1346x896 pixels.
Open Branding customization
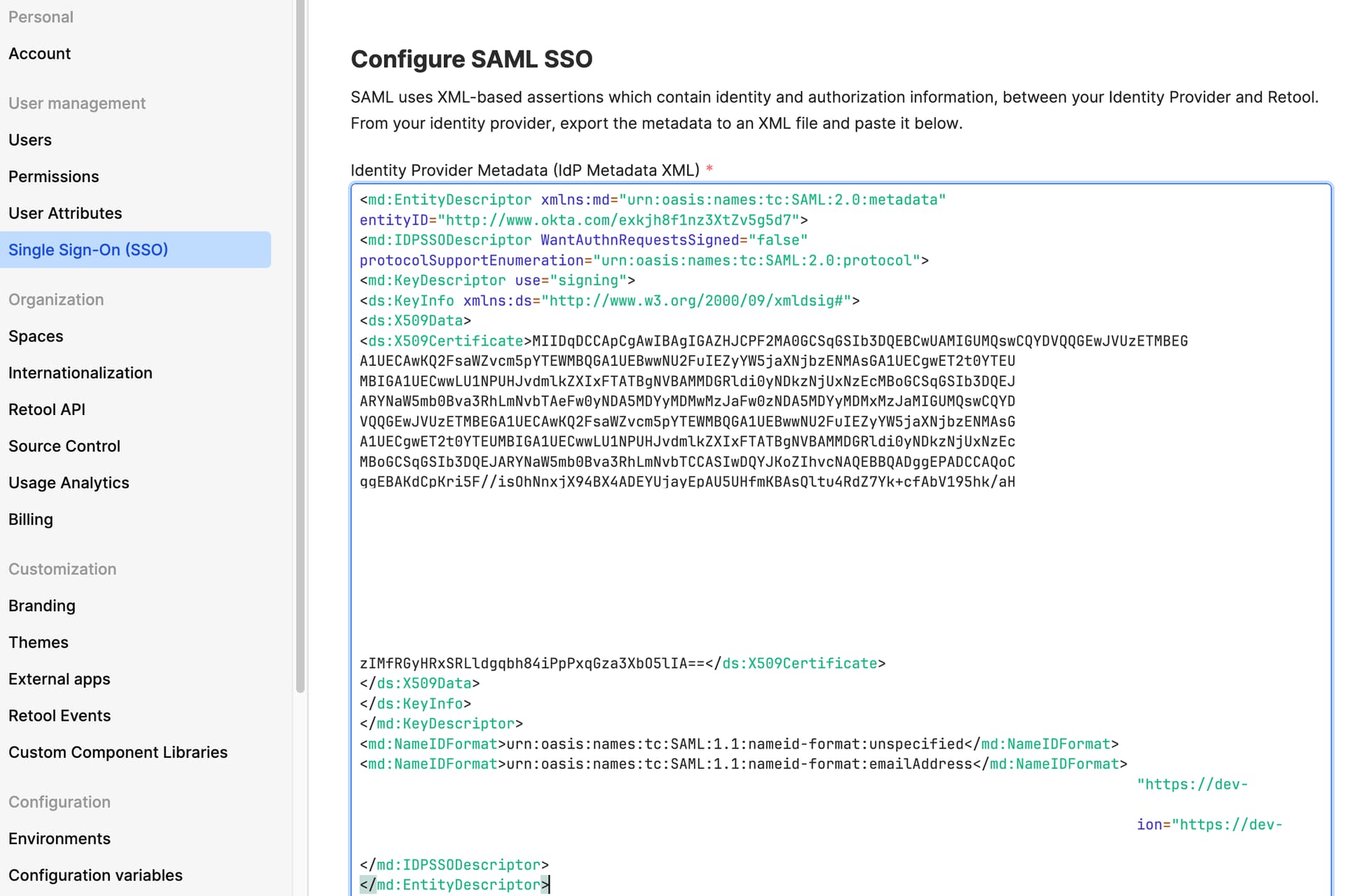tap(41, 605)
